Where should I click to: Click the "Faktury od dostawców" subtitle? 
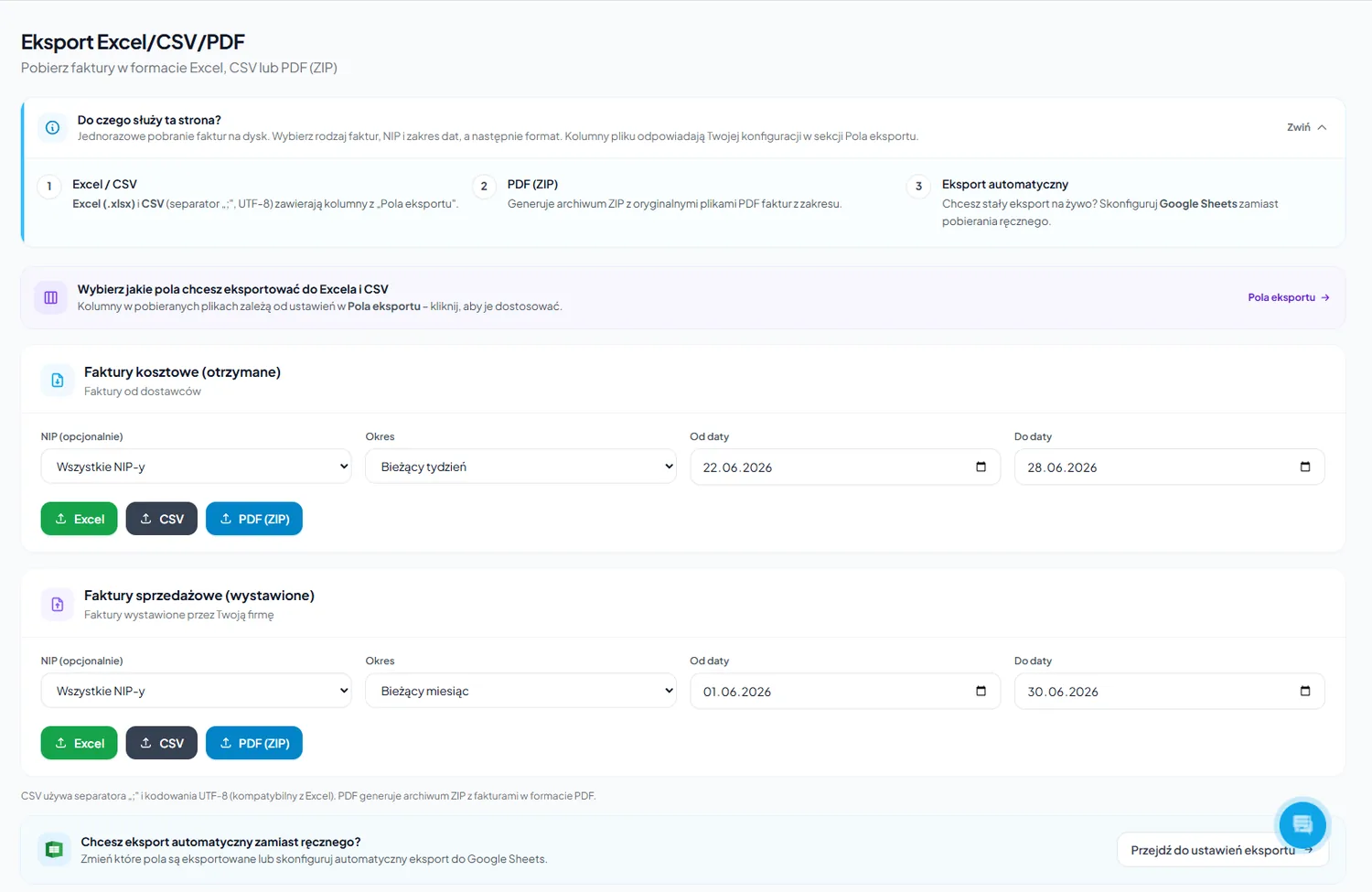tap(143, 392)
